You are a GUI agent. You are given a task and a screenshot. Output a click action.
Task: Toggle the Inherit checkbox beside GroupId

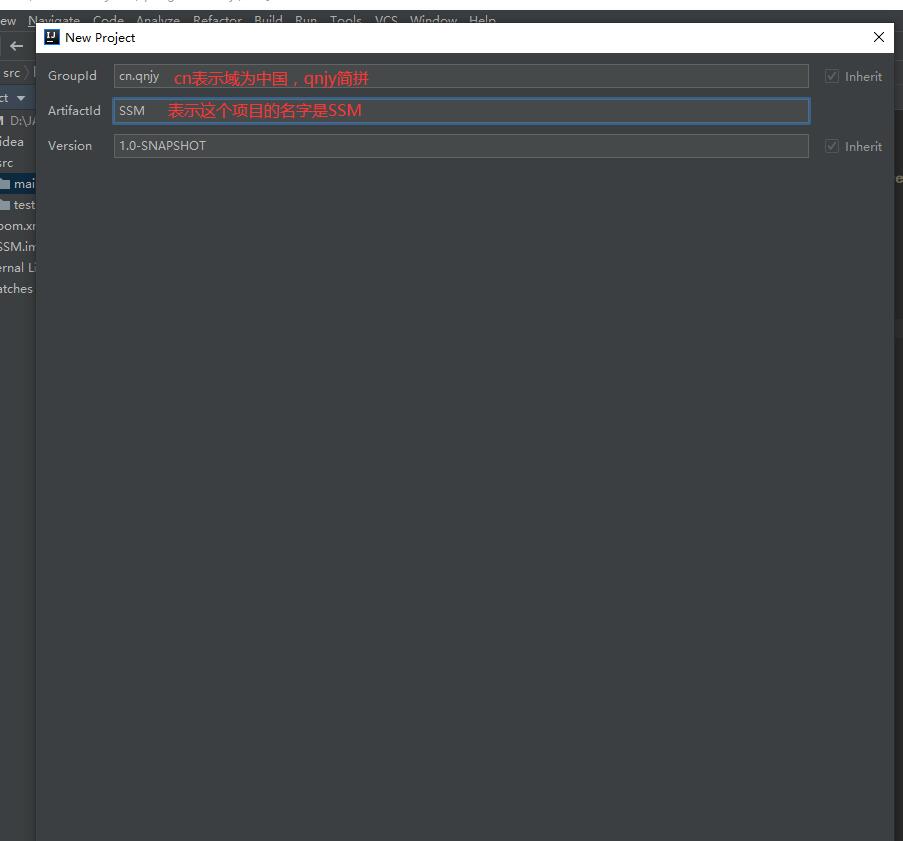831,76
